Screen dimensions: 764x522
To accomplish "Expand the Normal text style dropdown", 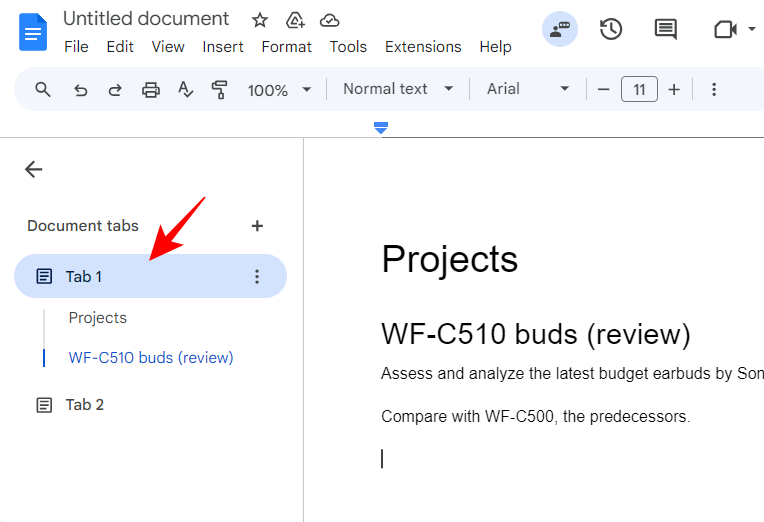I will [x=398, y=89].
